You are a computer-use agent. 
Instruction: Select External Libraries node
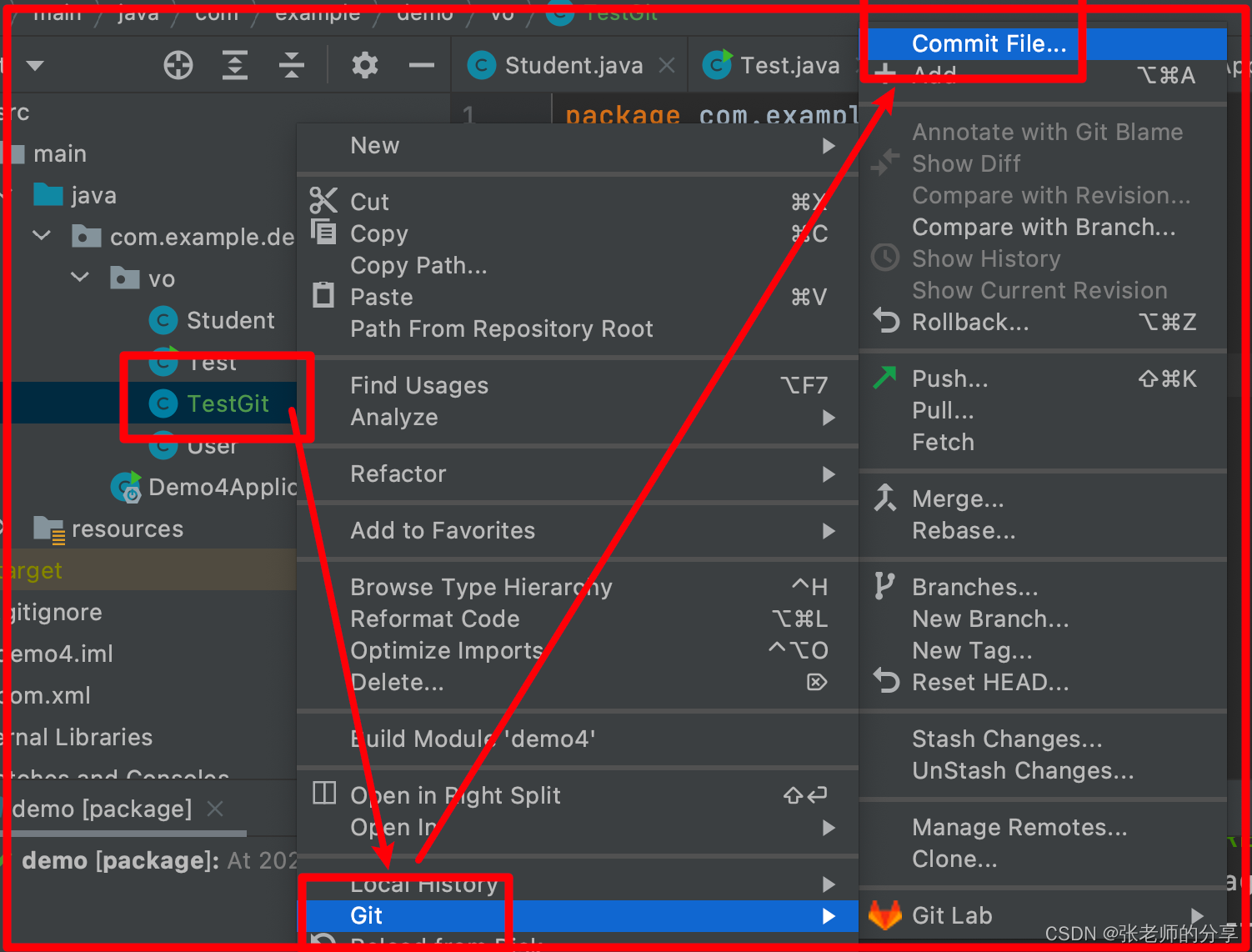pos(77,738)
